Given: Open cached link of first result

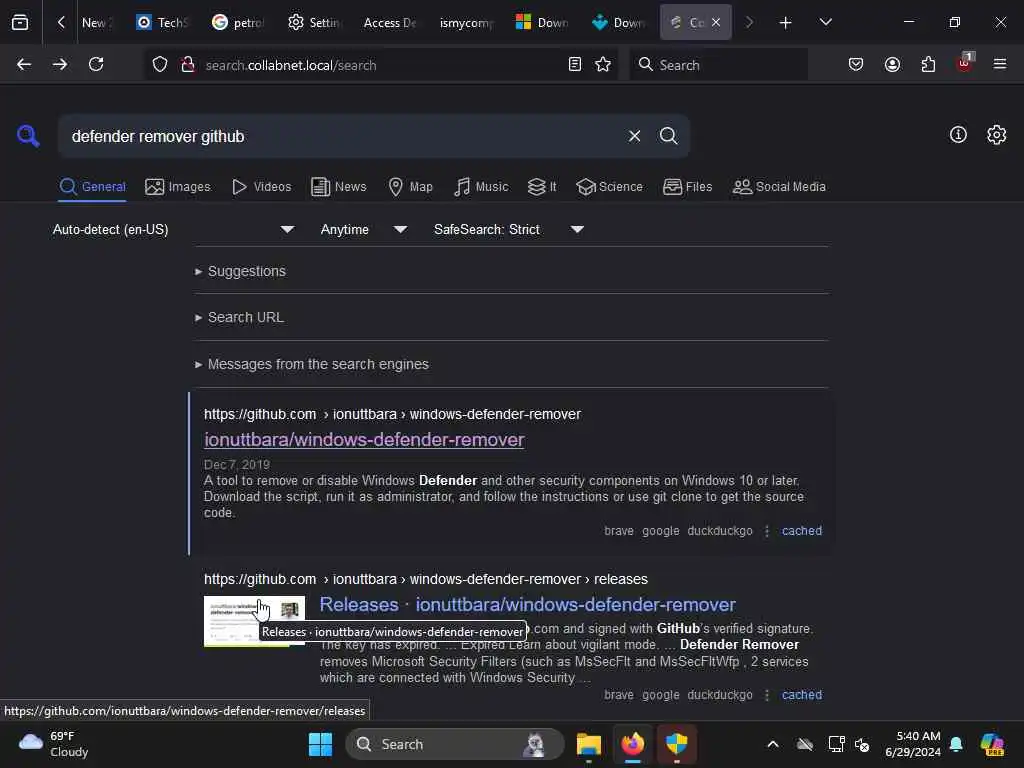Looking at the screenshot, I should coord(801,531).
